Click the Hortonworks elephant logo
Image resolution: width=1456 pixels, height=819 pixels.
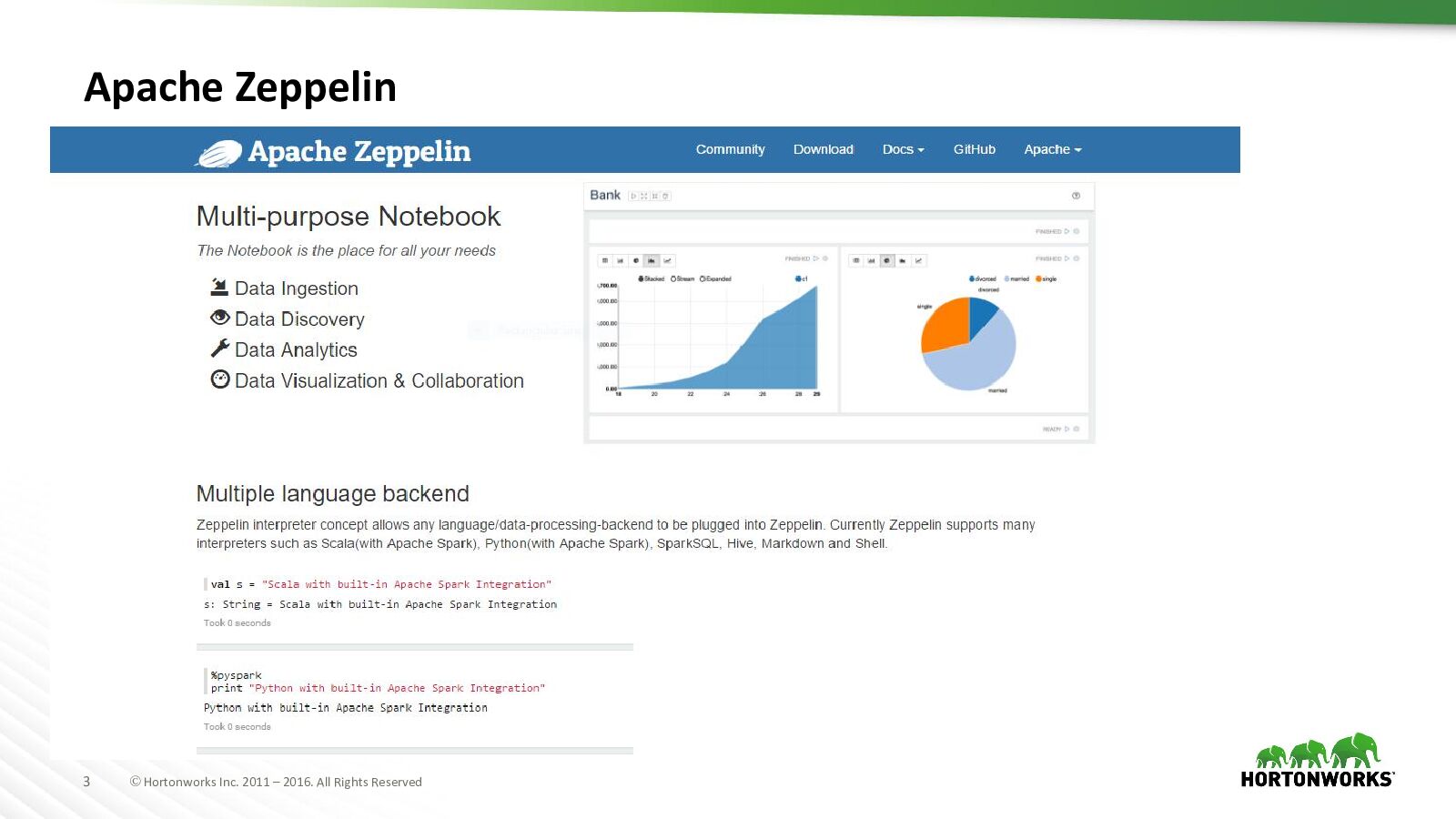(x=1318, y=760)
